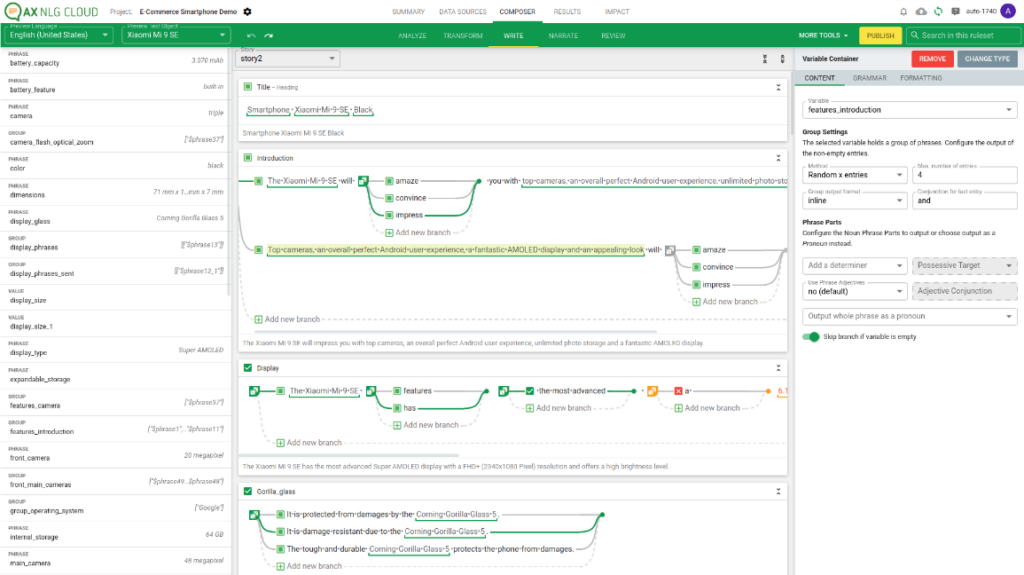Switch to the Narrate tab

(563, 35)
